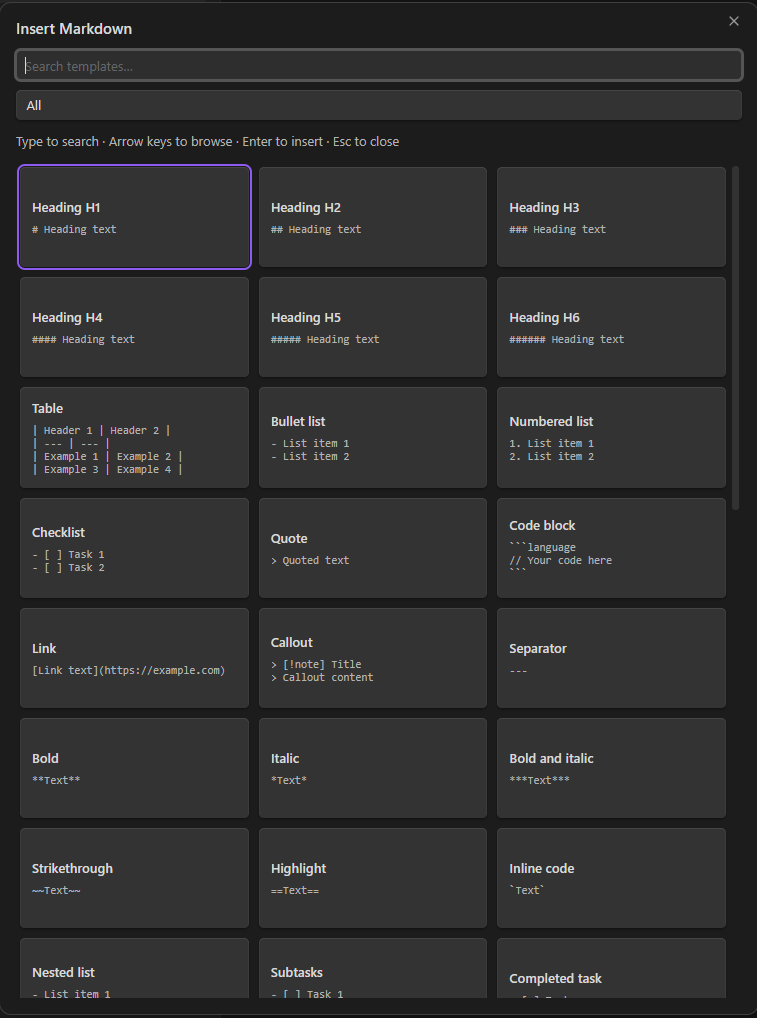The height and width of the screenshot is (1018, 757).
Task: Insert the Heading H5 template
Action: 373,327
